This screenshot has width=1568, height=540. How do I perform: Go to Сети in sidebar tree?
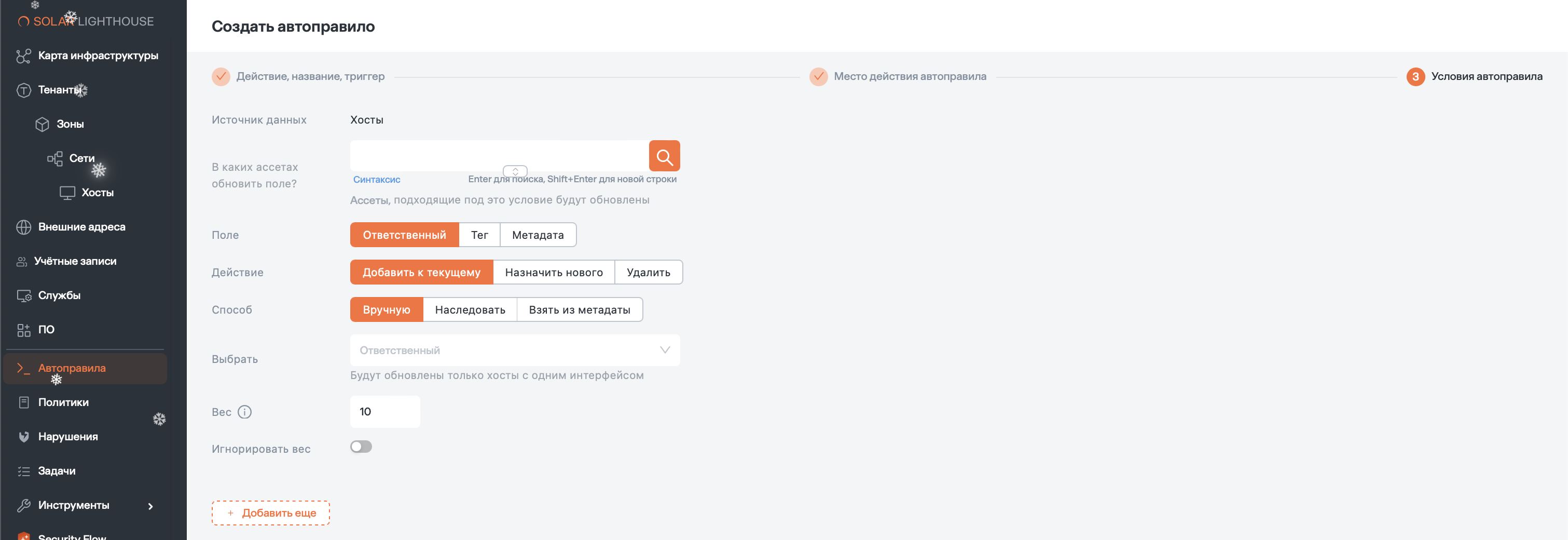[x=81, y=158]
